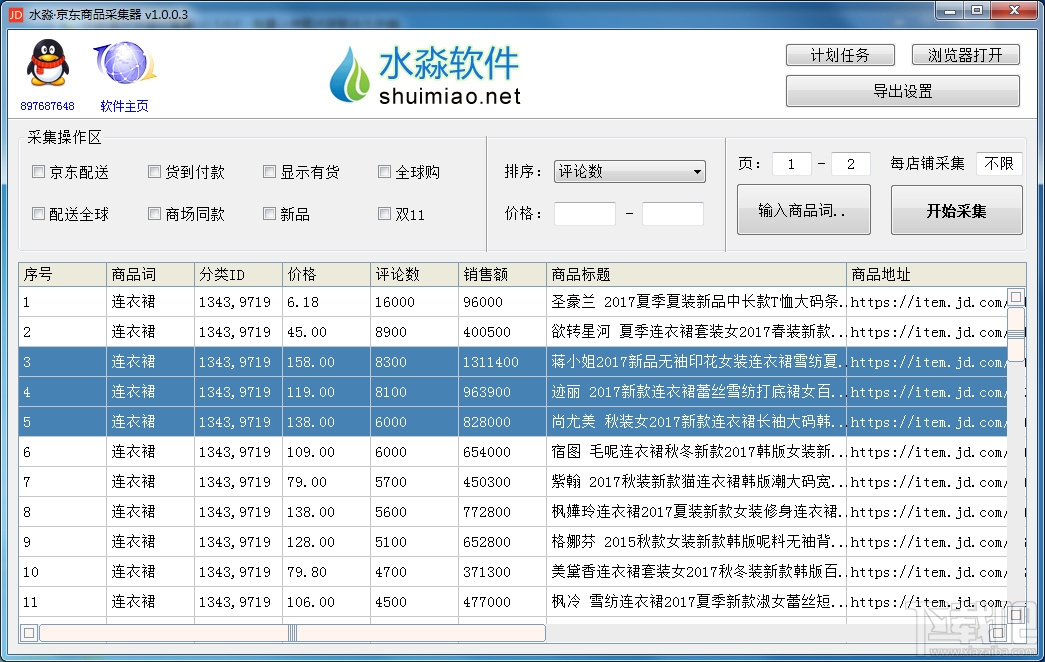Click product URL in row 1
The height and width of the screenshot is (662, 1045).
pyautogui.click(x=928, y=302)
